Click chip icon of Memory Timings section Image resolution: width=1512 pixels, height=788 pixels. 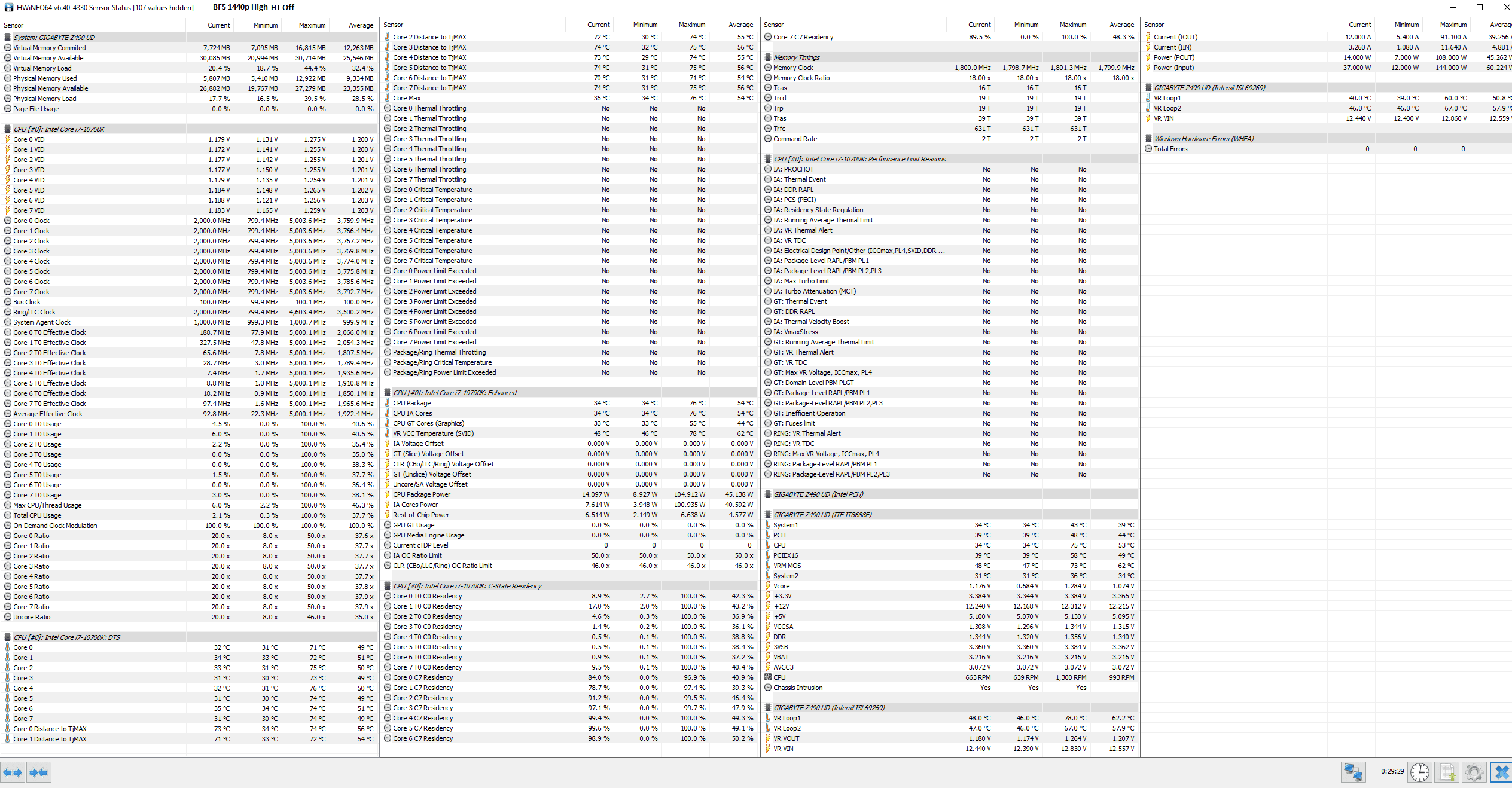768,57
